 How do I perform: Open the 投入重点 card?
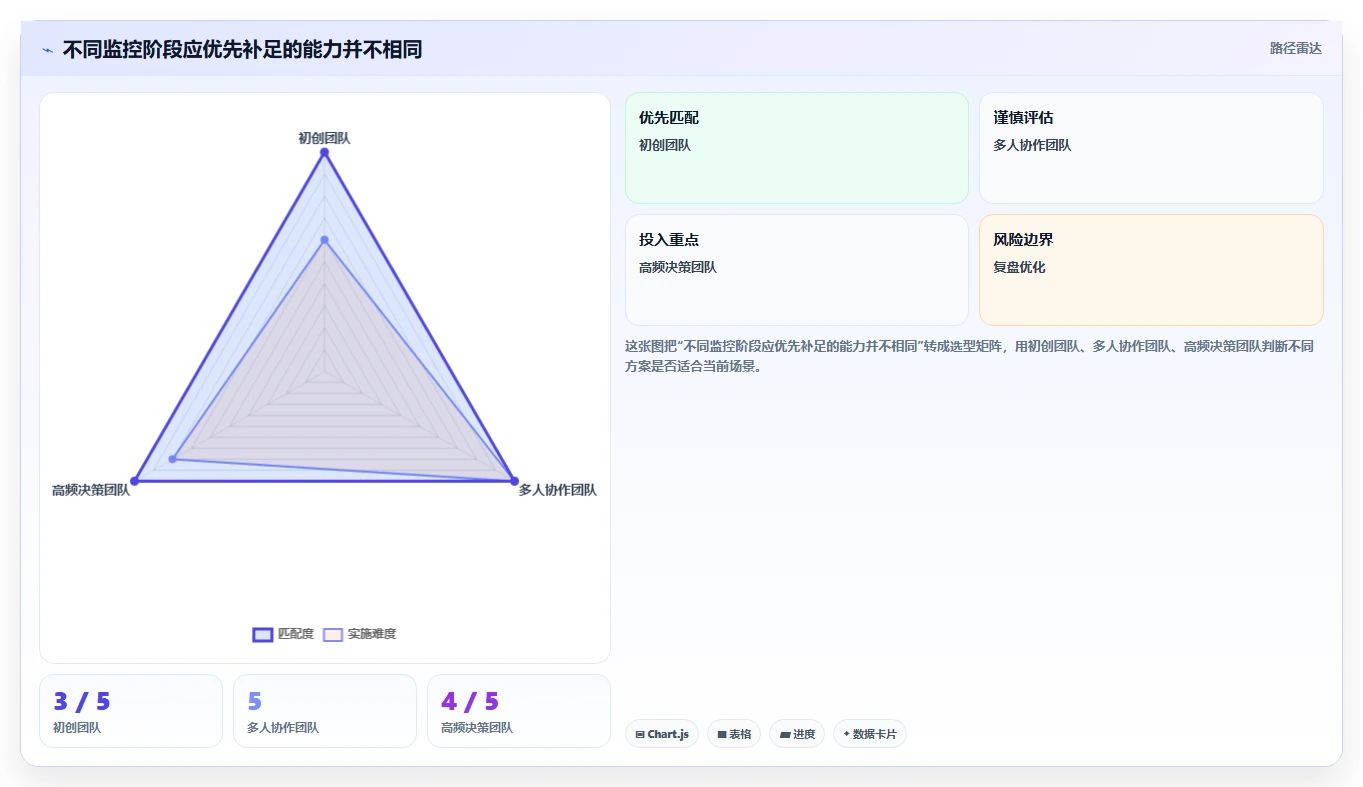pos(797,270)
